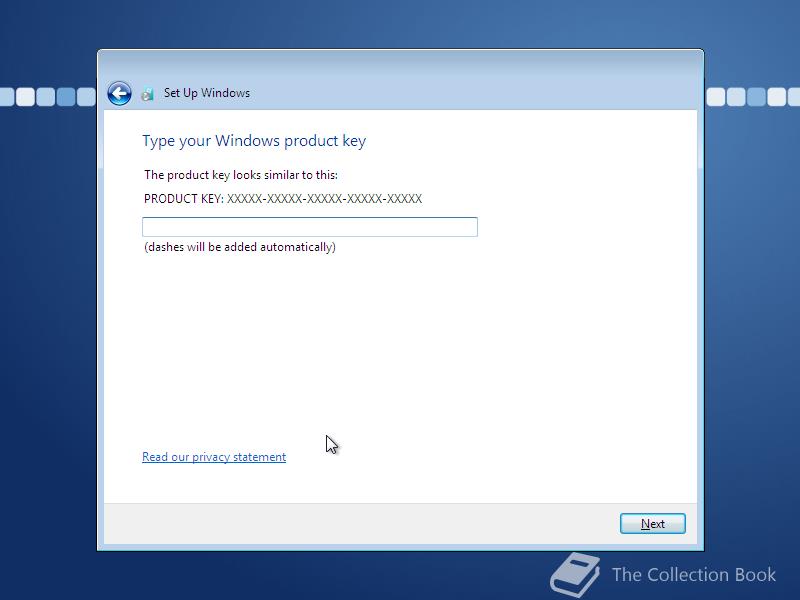The image size is (800, 600).
Task: Click the Set Up Windows title text
Action: (207, 93)
